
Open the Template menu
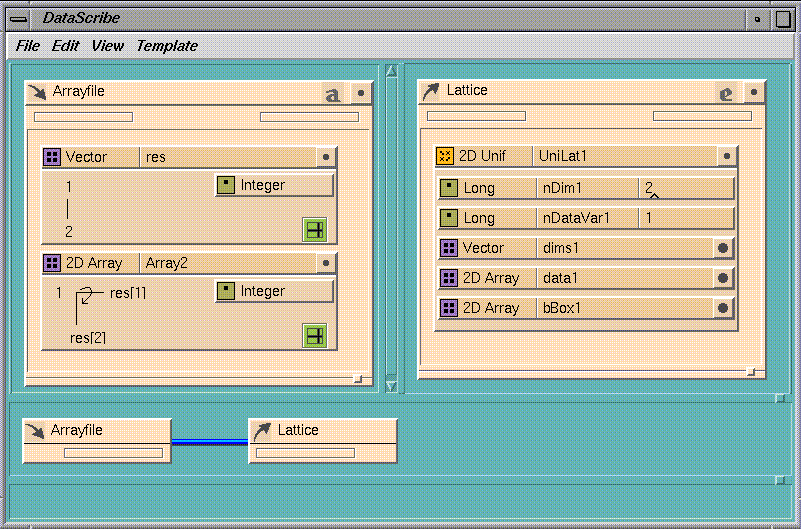click(x=167, y=46)
